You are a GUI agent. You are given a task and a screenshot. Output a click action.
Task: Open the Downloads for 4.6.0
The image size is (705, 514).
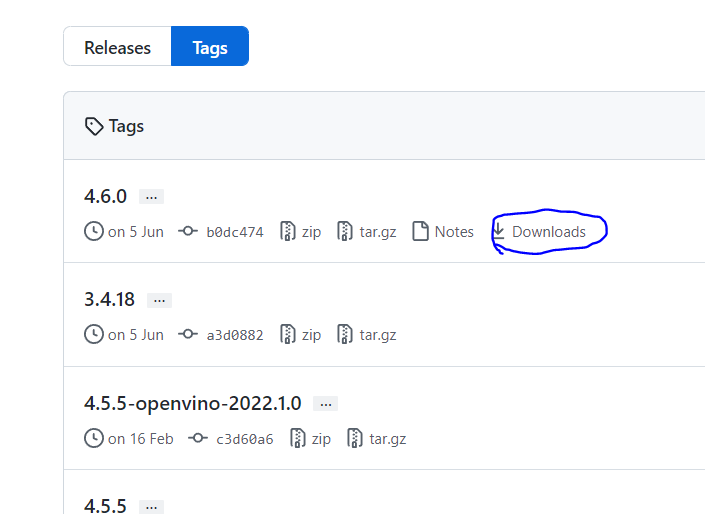(549, 232)
